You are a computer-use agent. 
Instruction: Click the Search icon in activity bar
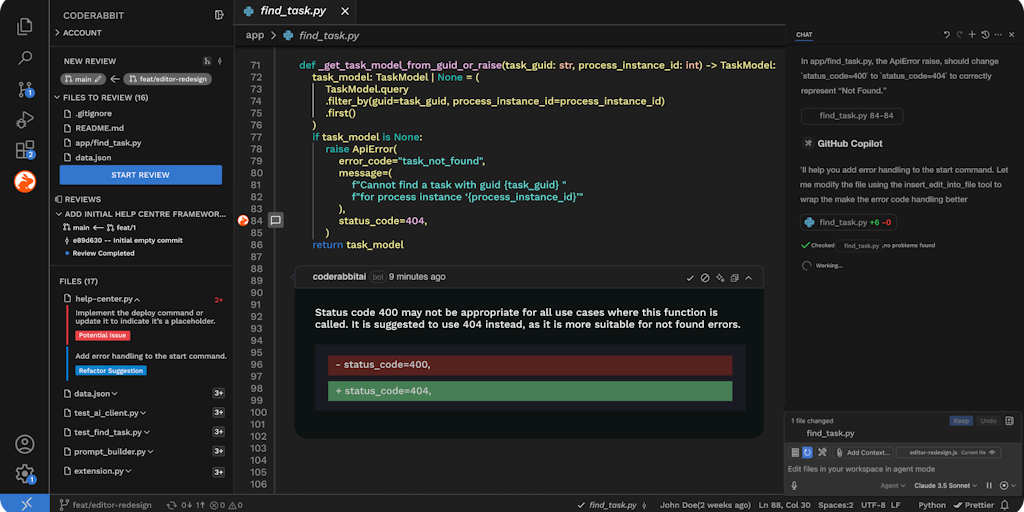(25, 58)
